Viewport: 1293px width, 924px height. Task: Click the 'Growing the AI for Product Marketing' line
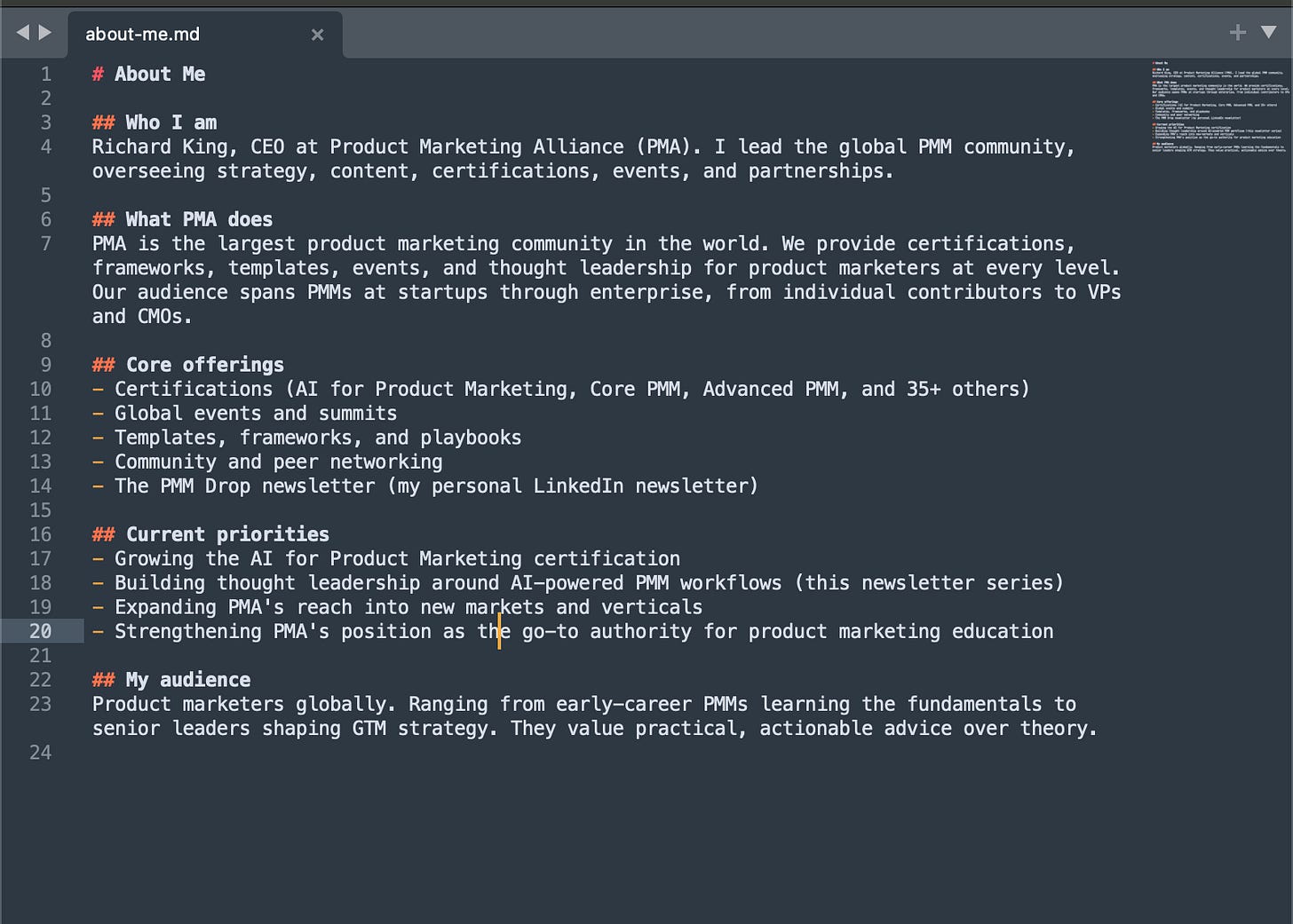(x=386, y=559)
